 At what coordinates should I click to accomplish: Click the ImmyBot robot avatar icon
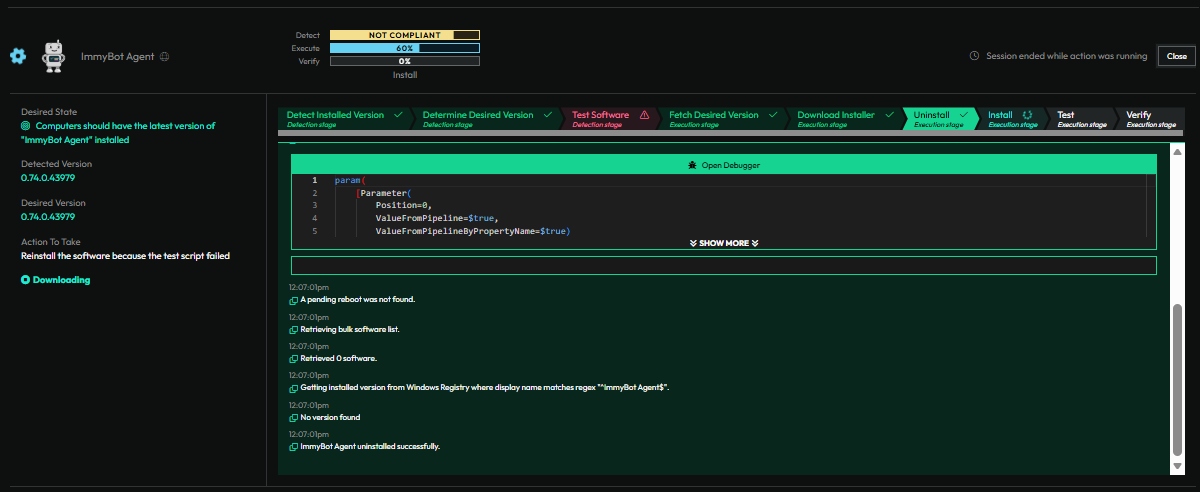coord(54,56)
